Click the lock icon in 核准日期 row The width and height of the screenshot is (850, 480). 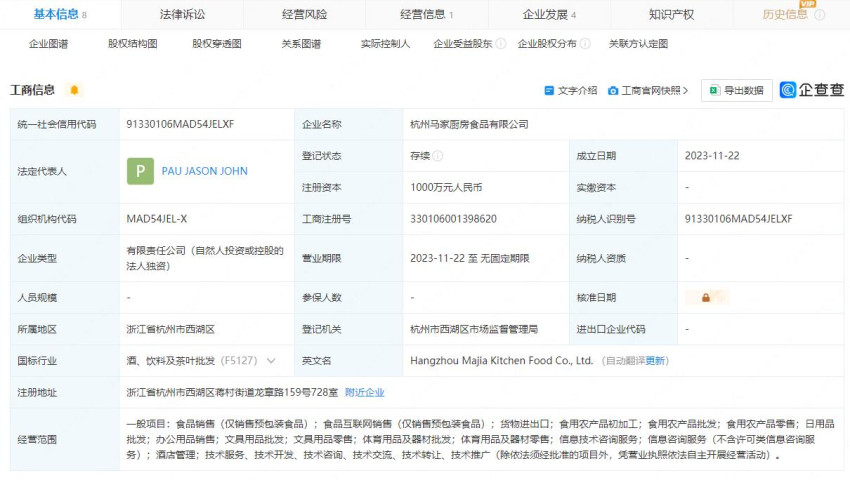coord(706,298)
